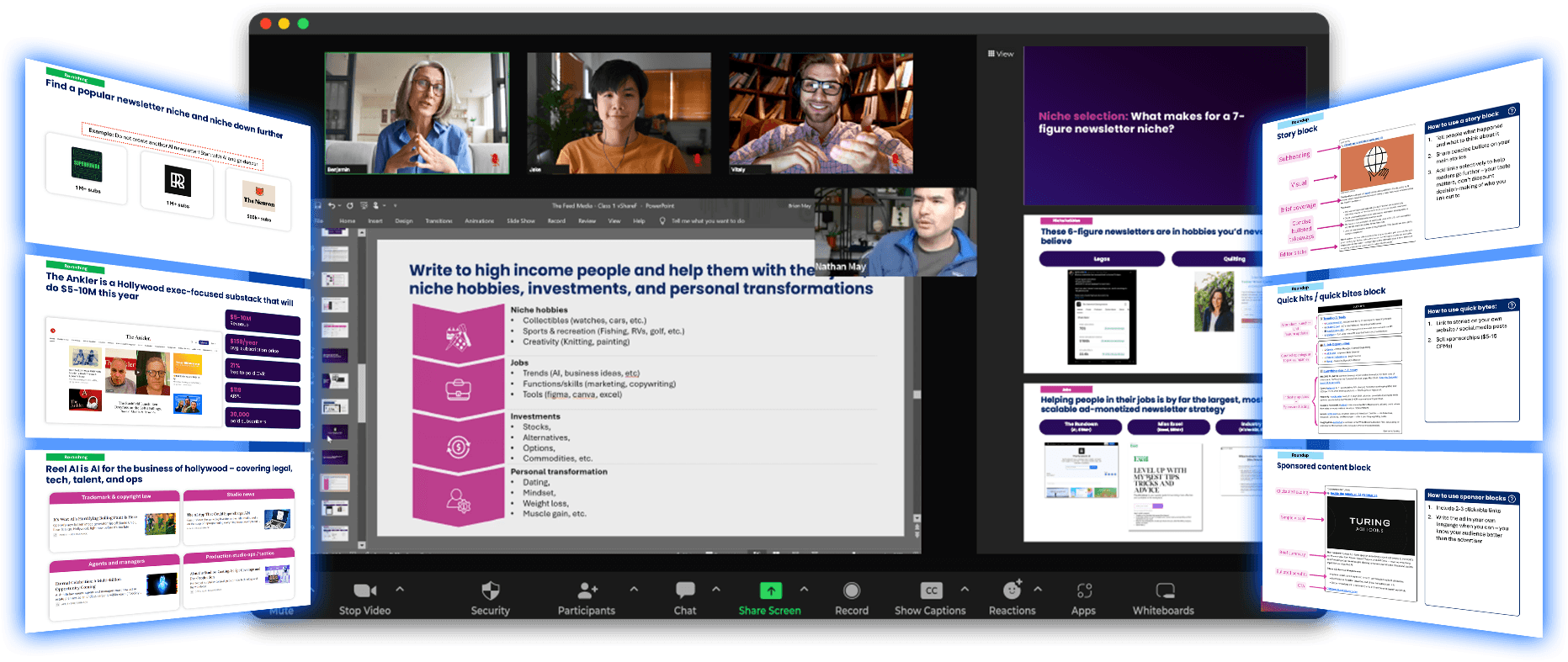Click Start From Beginning presentation icon
Screen dimensions: 1568x662
pos(364,205)
